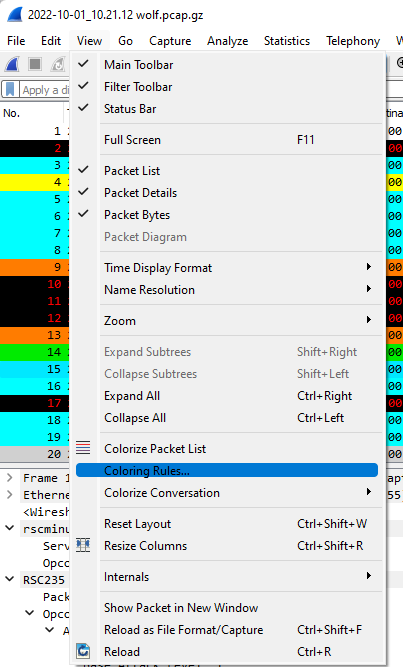The width and height of the screenshot is (403, 667).
Task: Click the display filter bookmark icon
Action: pyautogui.click(x=10, y=90)
